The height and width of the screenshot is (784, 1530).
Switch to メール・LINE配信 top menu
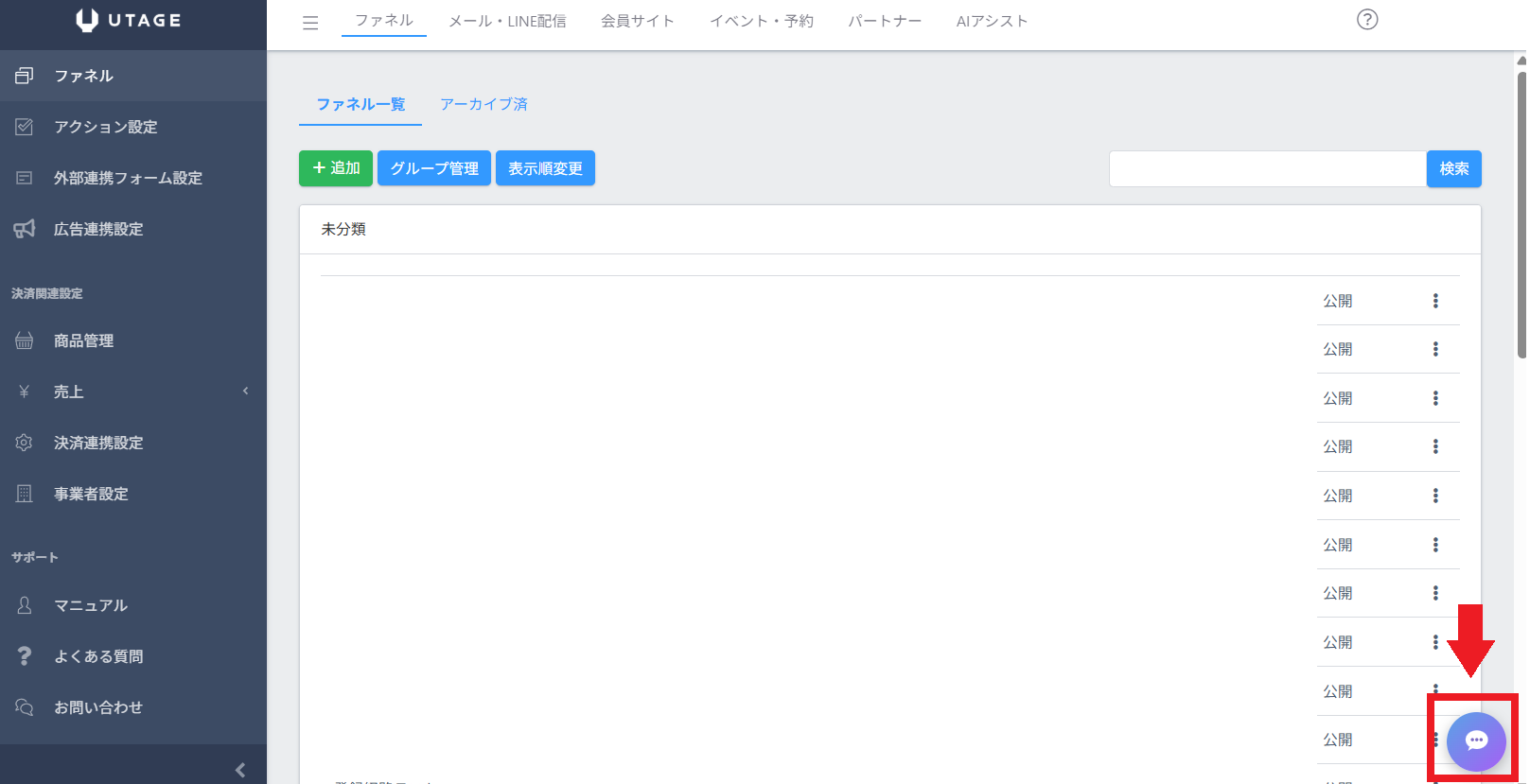pyautogui.click(x=507, y=21)
